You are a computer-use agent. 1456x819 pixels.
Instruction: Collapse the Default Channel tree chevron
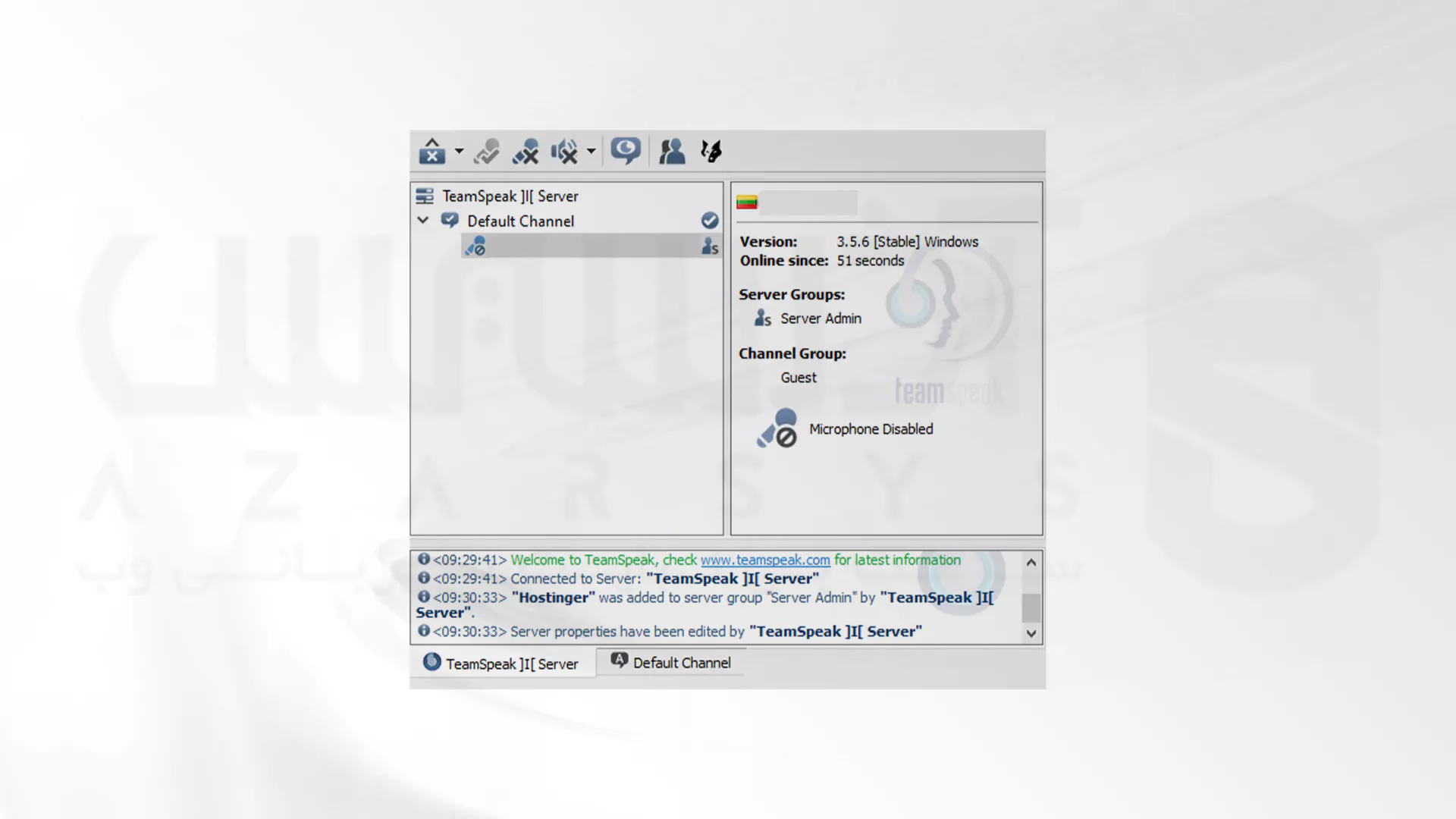point(423,221)
